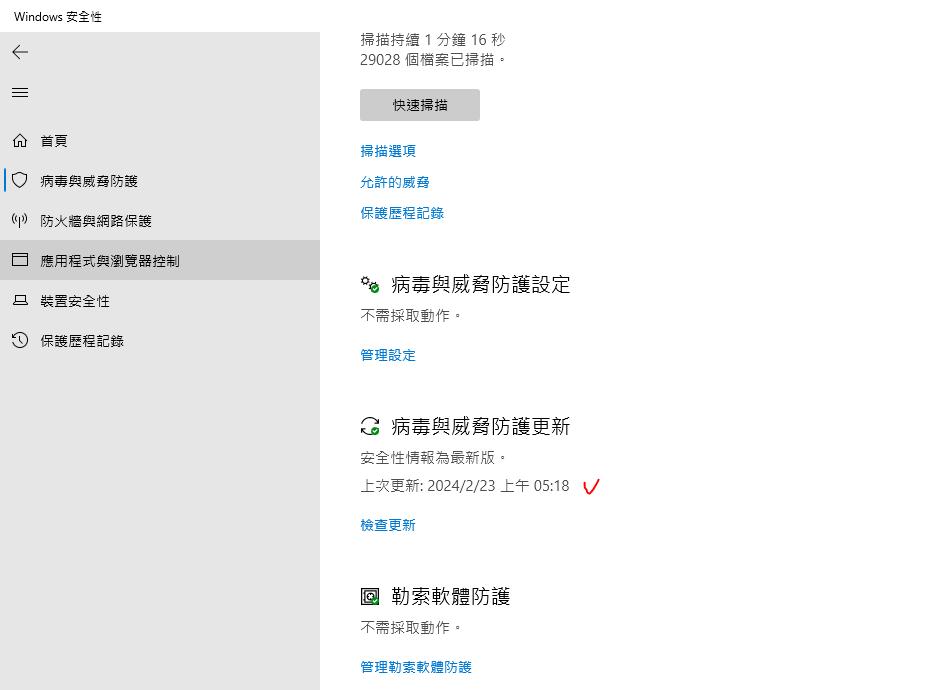Click the device security laptop icon
950x690 pixels.
[x=20, y=301]
